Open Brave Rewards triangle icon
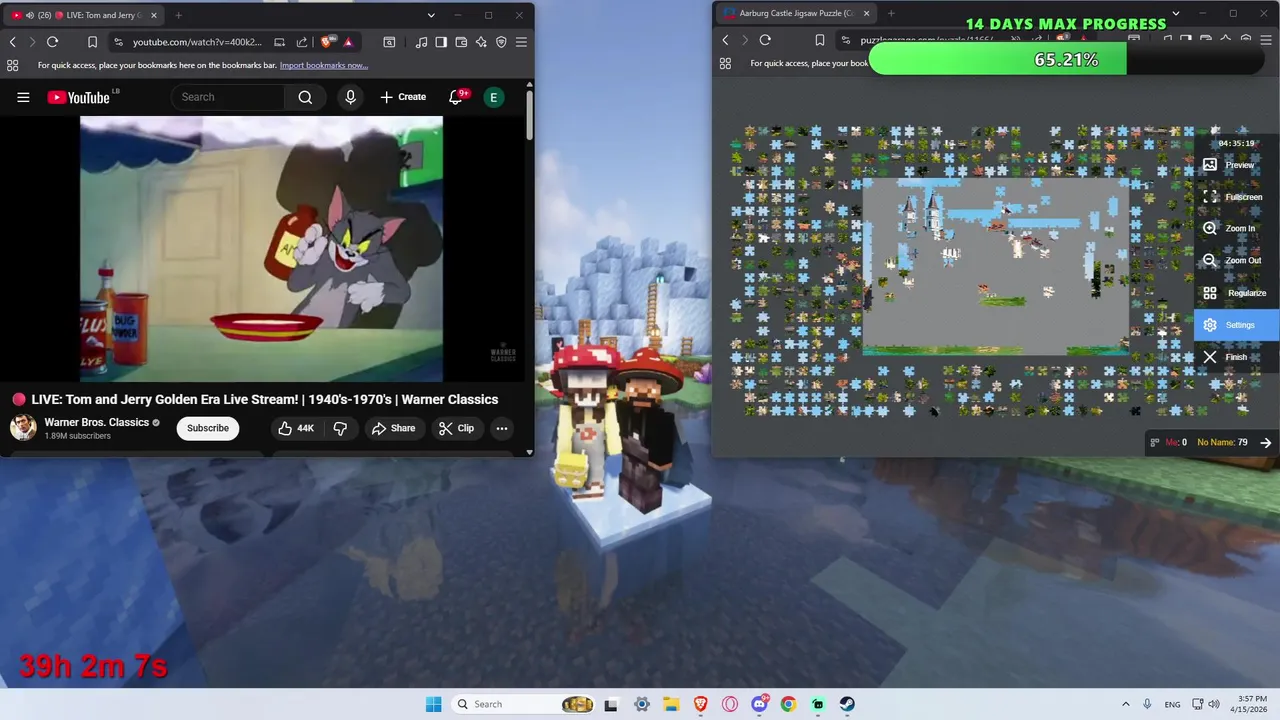Image resolution: width=1280 pixels, height=720 pixels. pos(348,42)
